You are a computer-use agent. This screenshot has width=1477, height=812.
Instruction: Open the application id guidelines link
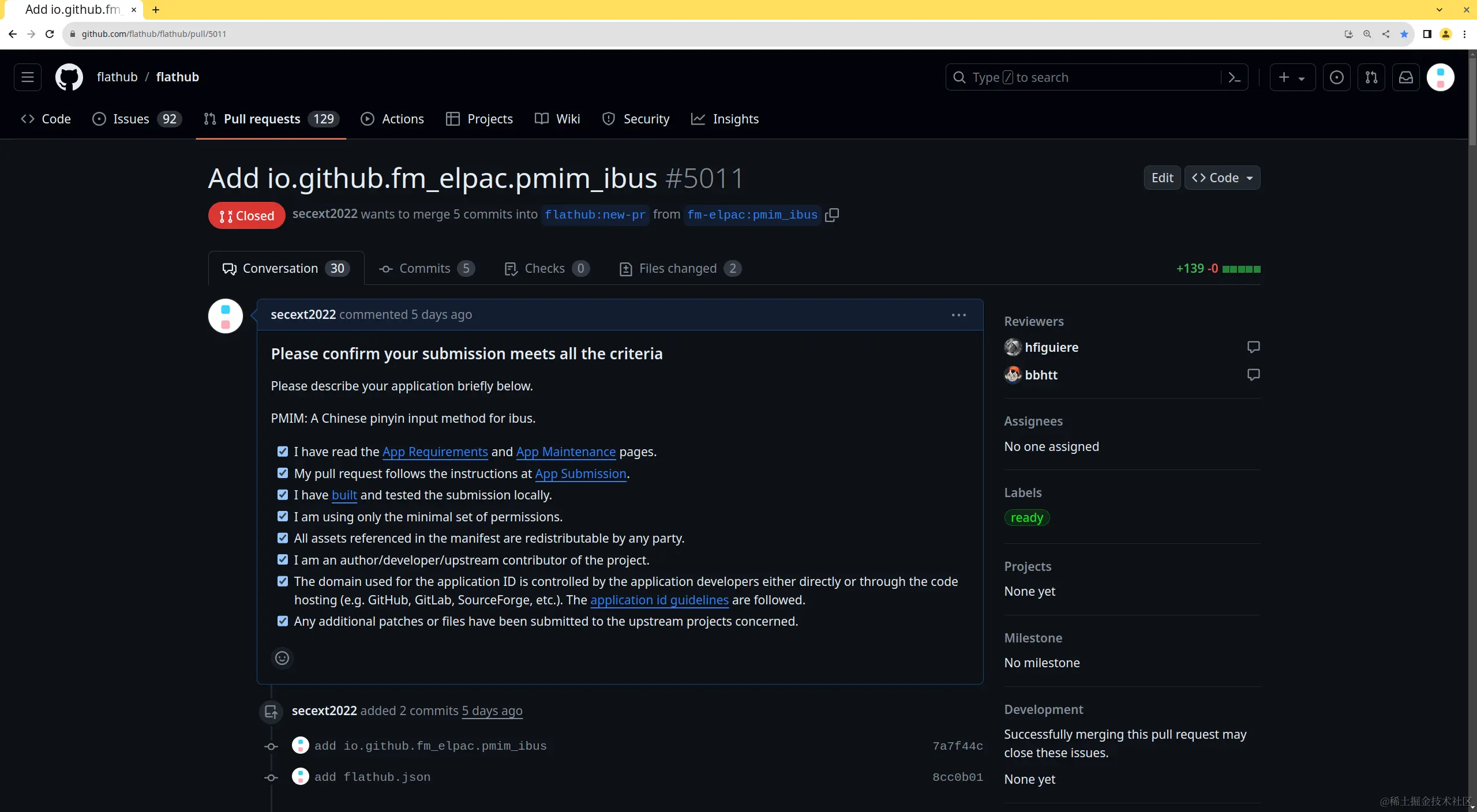(x=659, y=600)
